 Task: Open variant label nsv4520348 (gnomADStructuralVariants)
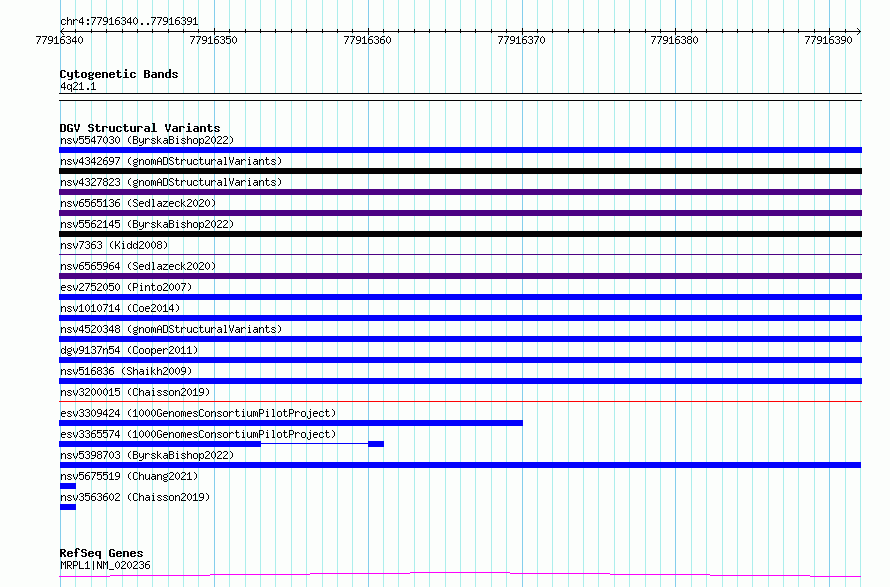171,329
